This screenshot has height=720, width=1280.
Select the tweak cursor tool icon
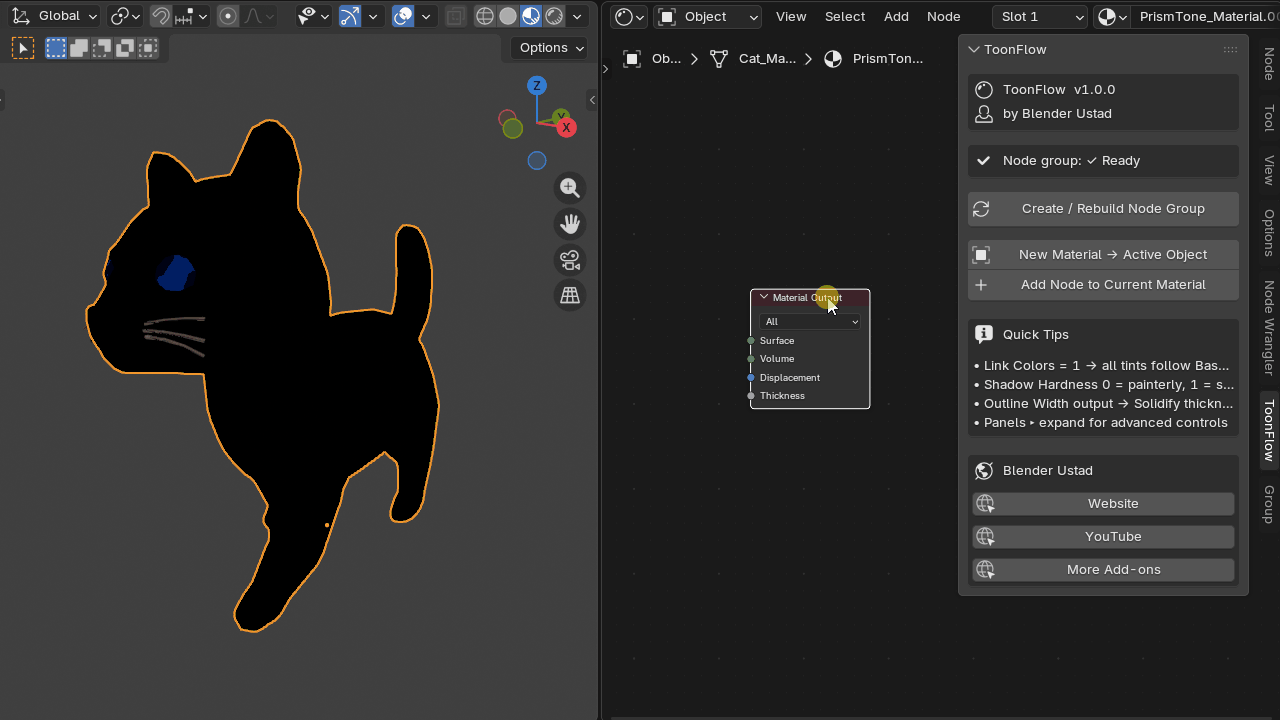coord(23,48)
